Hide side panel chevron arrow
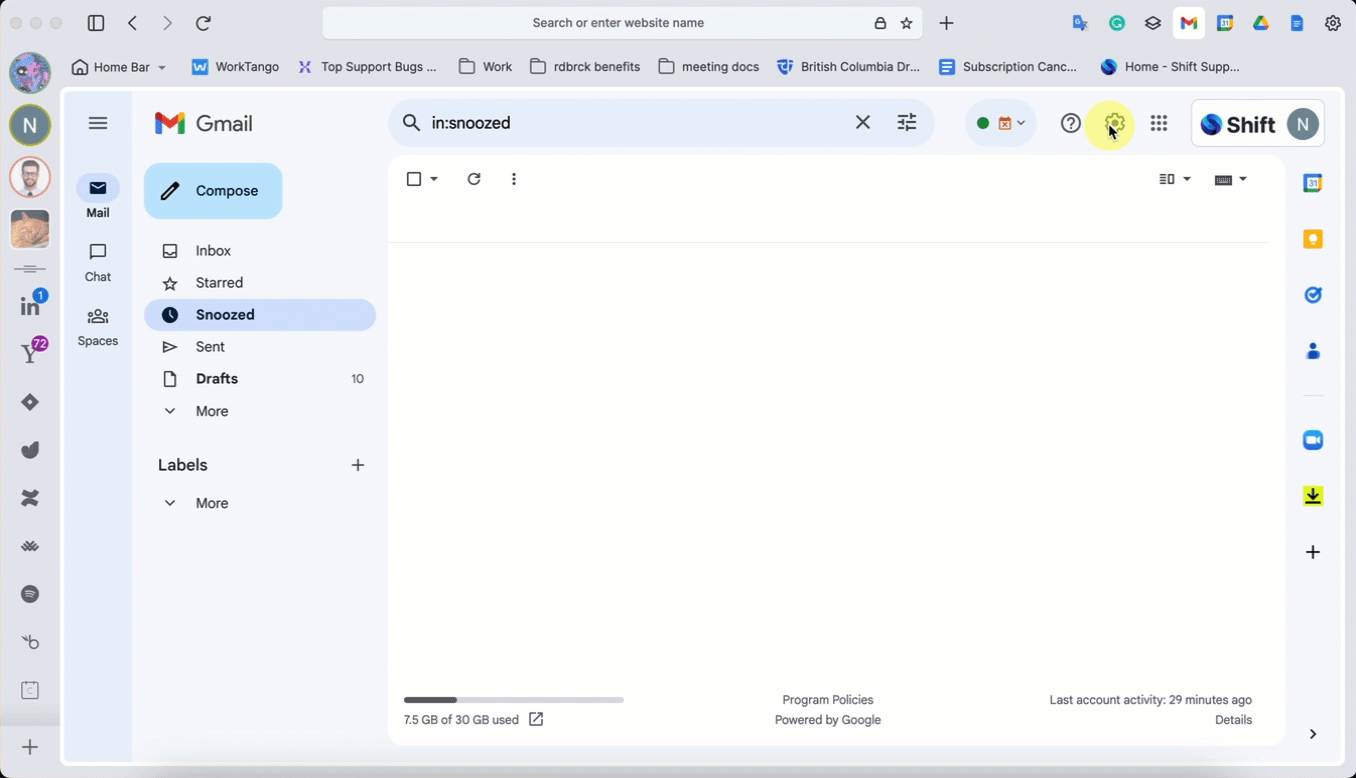 1313,734
